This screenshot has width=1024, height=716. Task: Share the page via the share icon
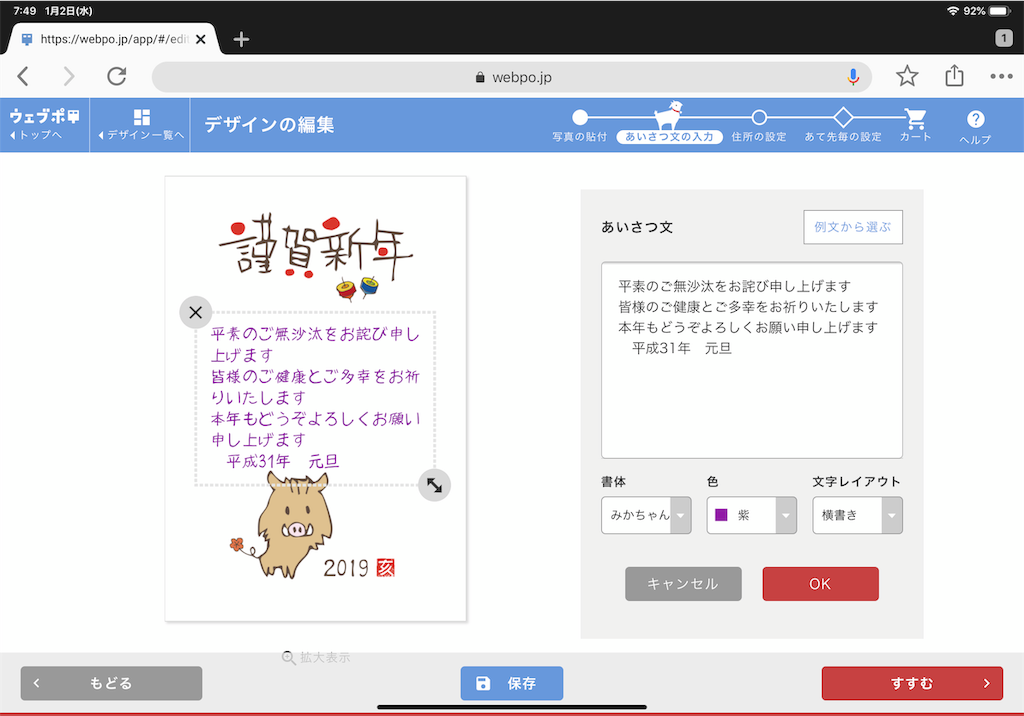click(953, 75)
